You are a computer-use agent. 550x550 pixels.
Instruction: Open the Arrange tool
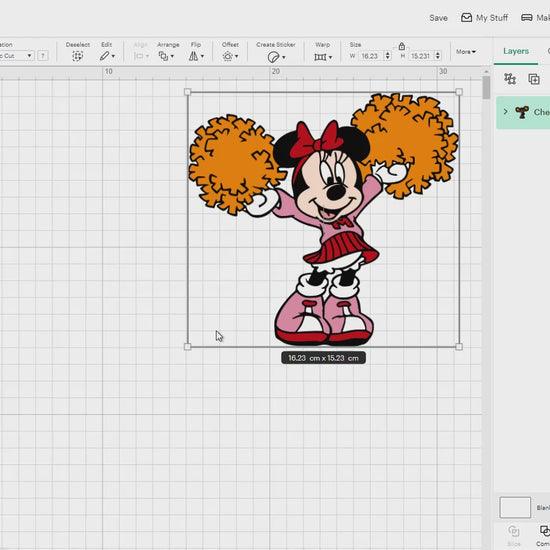(x=163, y=56)
